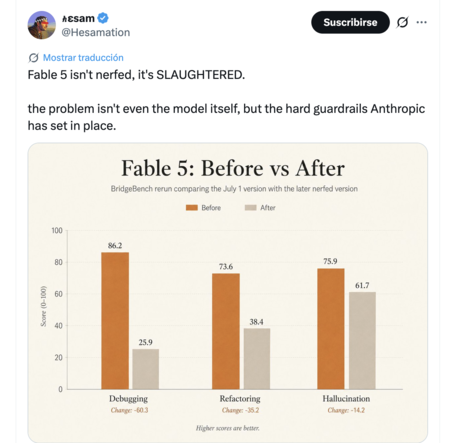The height and width of the screenshot is (443, 450).
Task: Open Grok icon next to Suscribirse
Action: [402, 22]
